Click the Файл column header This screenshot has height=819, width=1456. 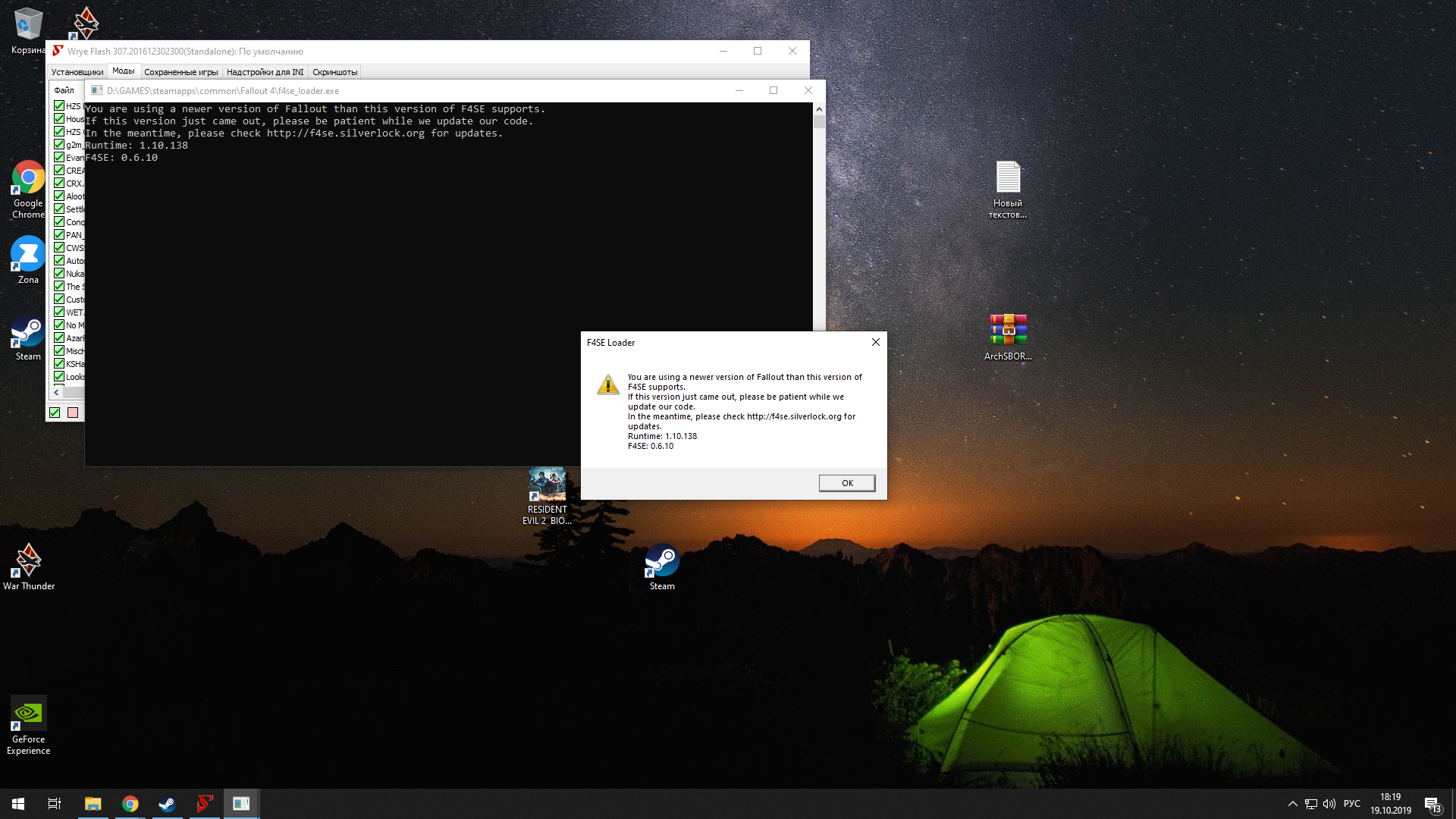click(x=64, y=90)
